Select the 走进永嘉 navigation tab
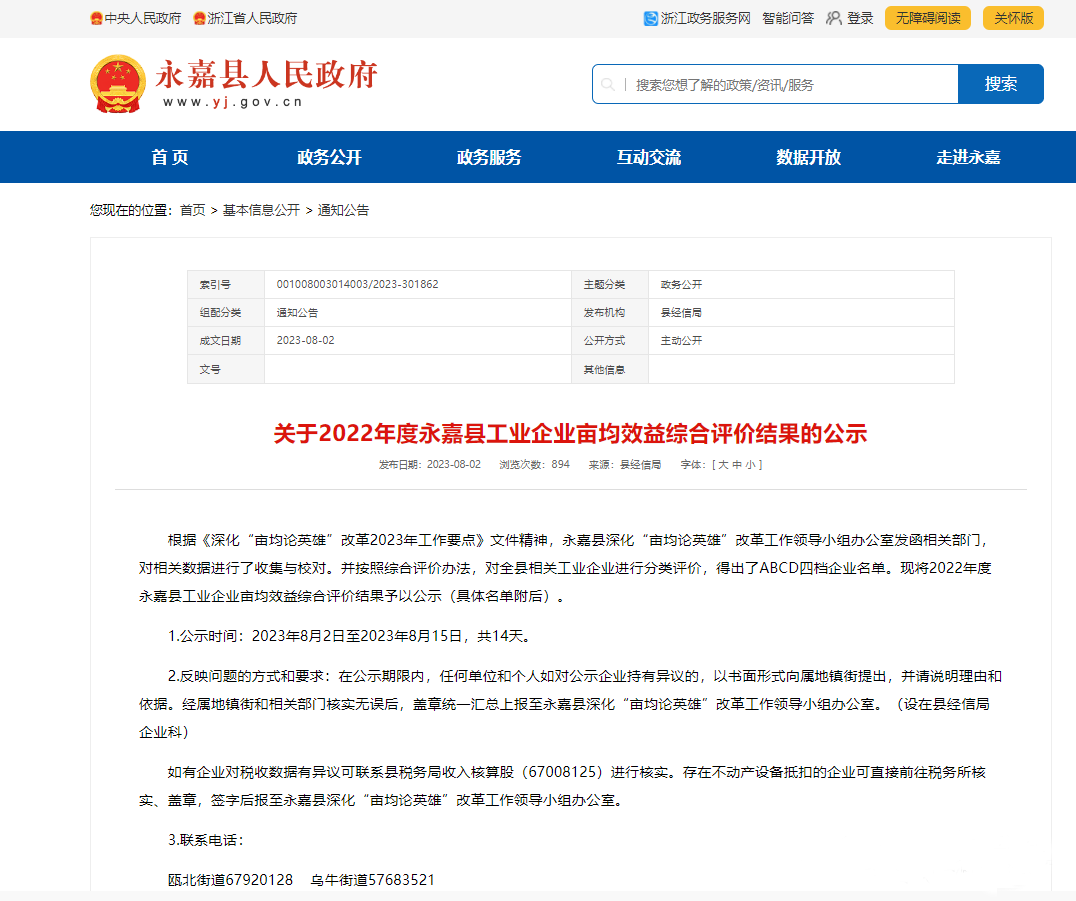This screenshot has height=901, width=1076. pos(966,157)
